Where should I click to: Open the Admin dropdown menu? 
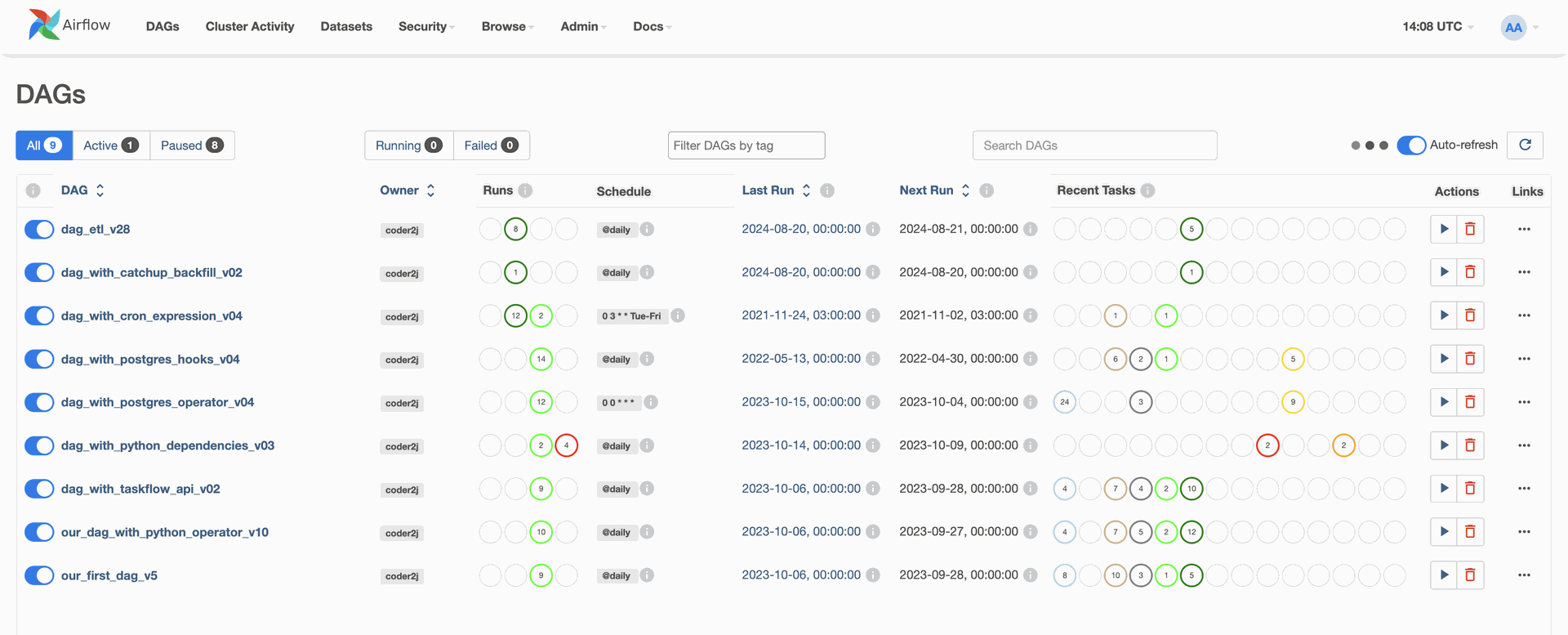pos(583,26)
